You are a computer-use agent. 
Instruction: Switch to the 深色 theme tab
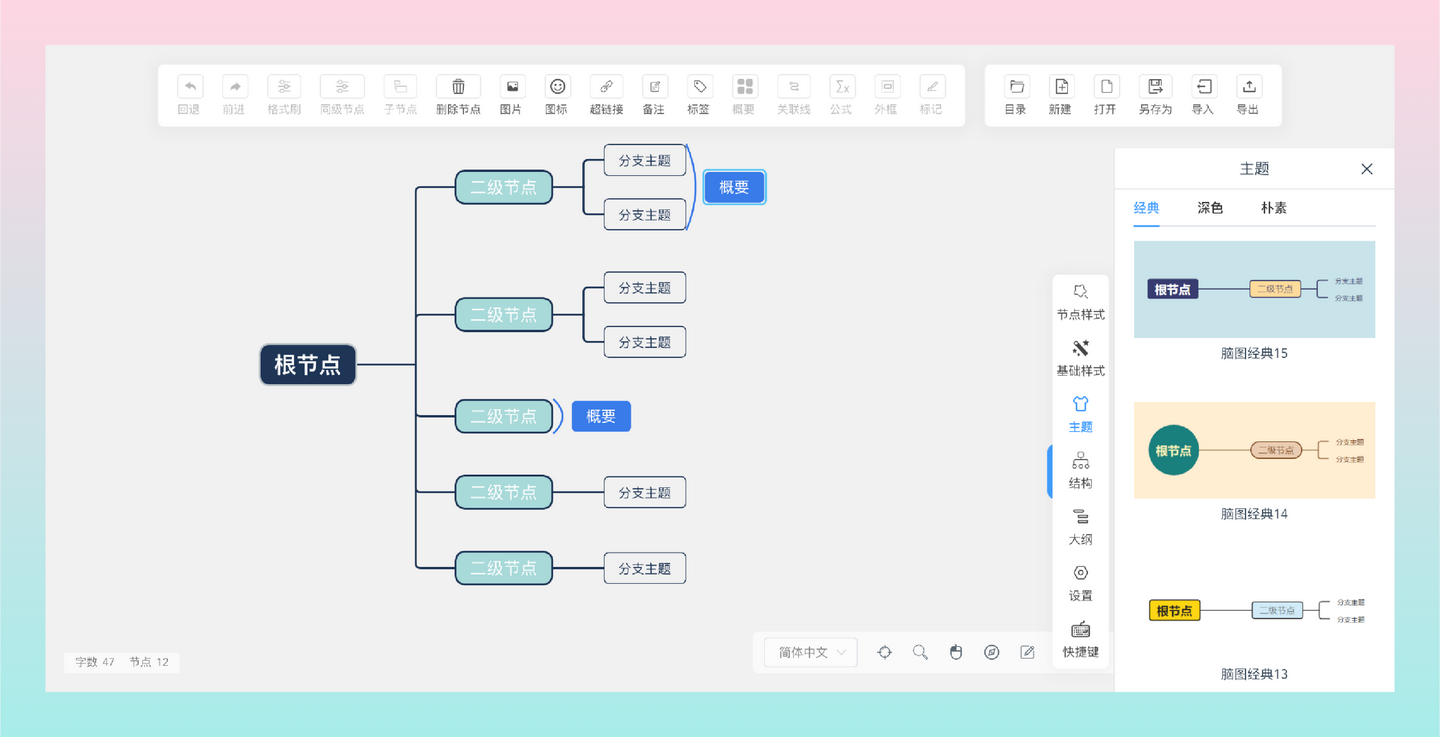(x=1209, y=208)
